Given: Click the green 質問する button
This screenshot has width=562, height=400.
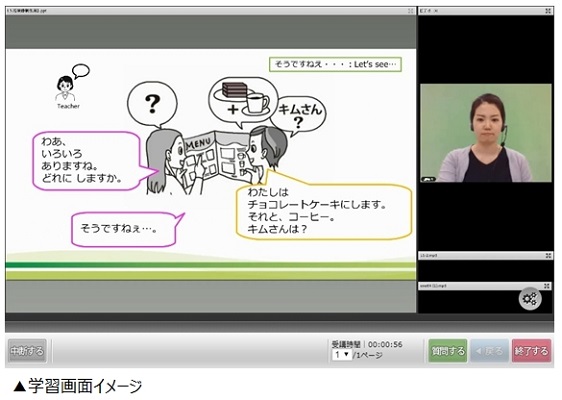Looking at the screenshot, I should point(448,351).
